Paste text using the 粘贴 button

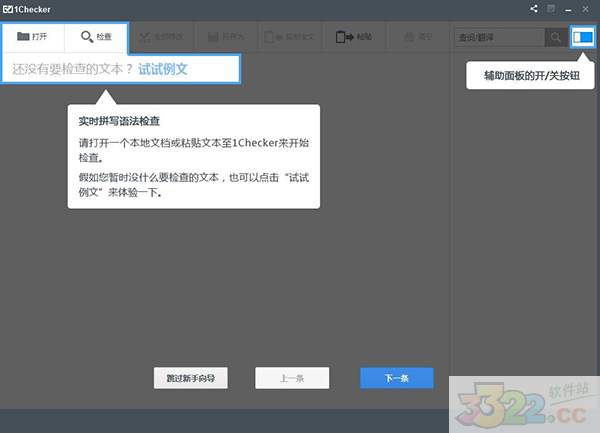coord(354,37)
